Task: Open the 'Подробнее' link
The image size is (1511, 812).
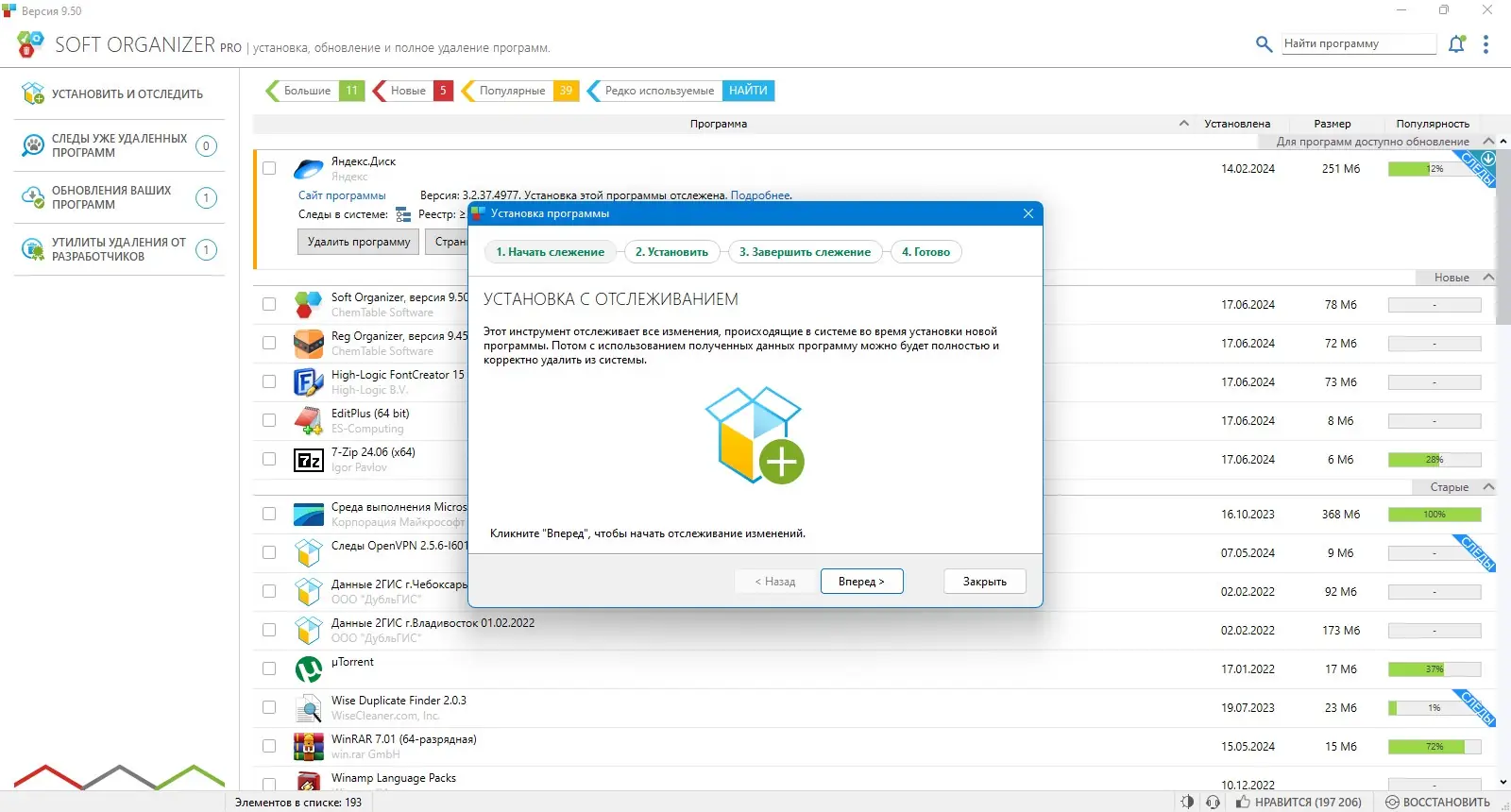Action: [x=760, y=195]
